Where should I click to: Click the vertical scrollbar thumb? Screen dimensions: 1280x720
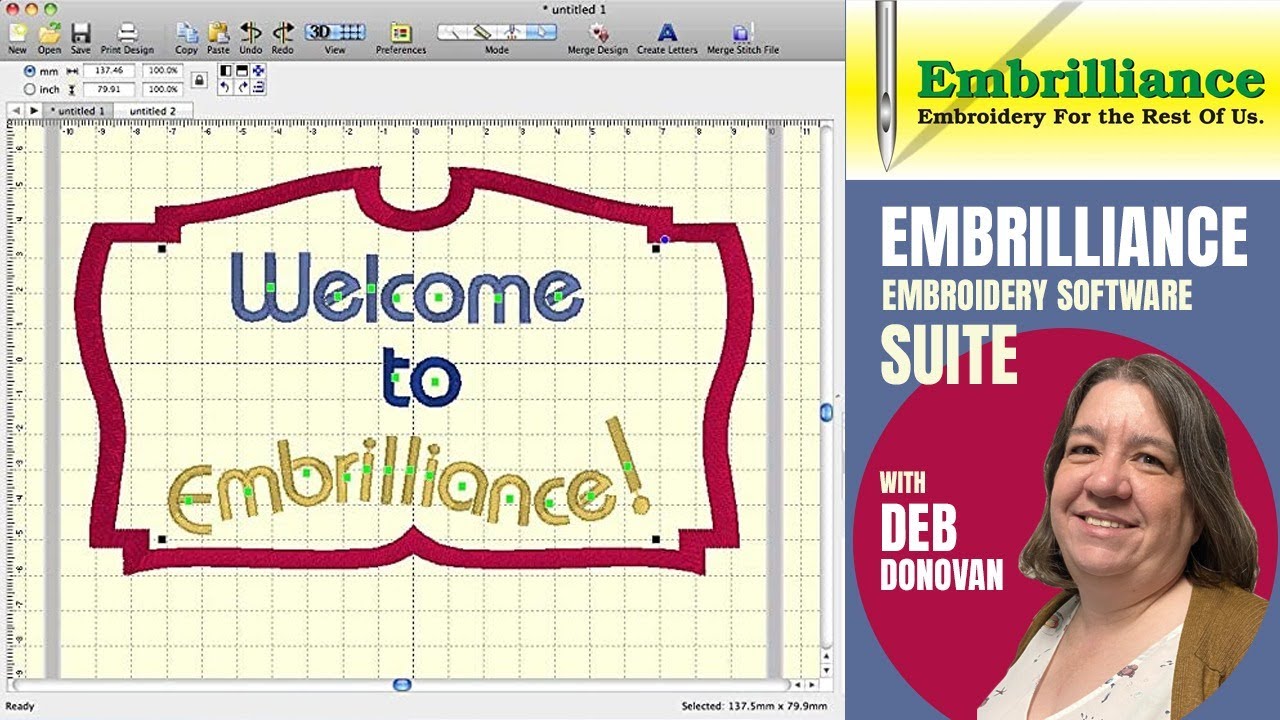826,411
